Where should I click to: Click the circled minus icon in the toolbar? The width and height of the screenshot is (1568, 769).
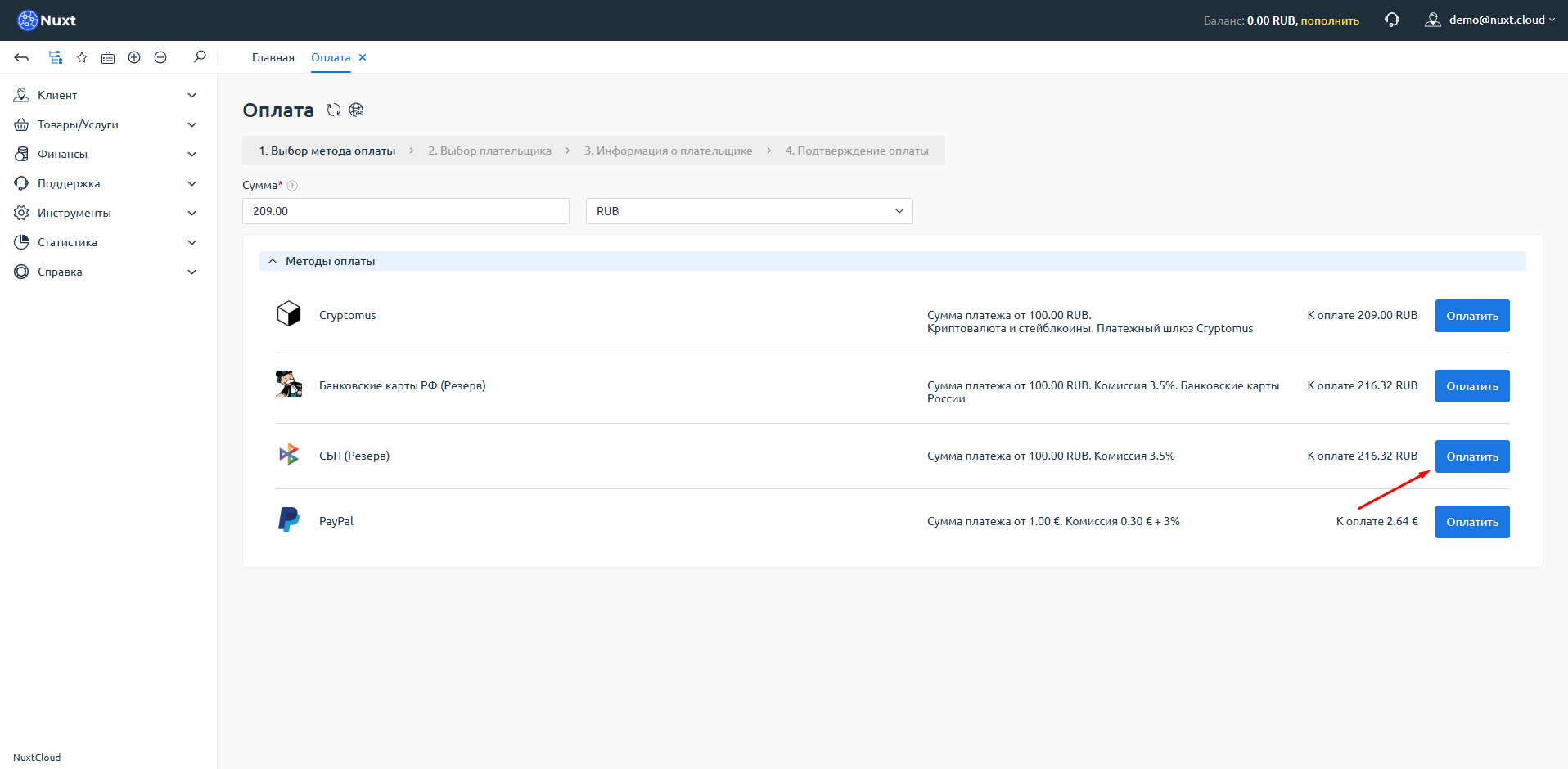(160, 57)
